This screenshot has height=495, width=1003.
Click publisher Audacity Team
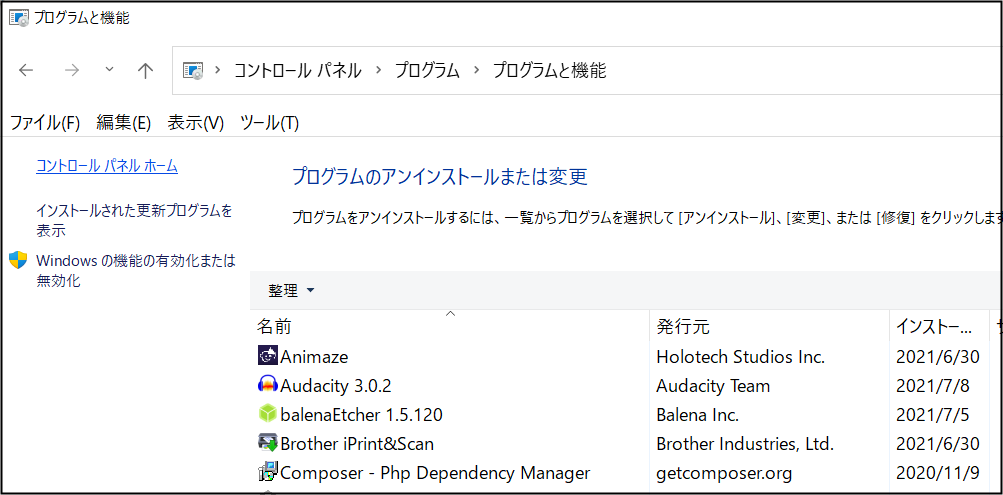[x=713, y=386]
